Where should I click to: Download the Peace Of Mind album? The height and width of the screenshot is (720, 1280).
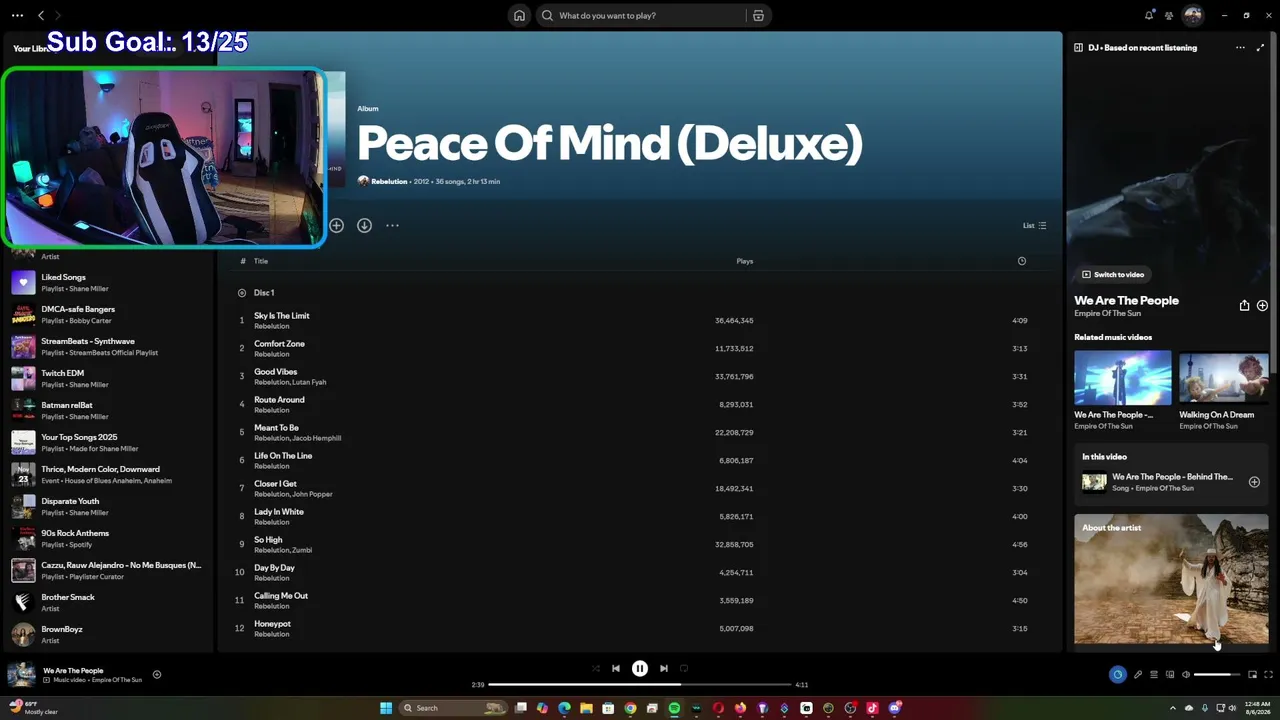click(364, 226)
